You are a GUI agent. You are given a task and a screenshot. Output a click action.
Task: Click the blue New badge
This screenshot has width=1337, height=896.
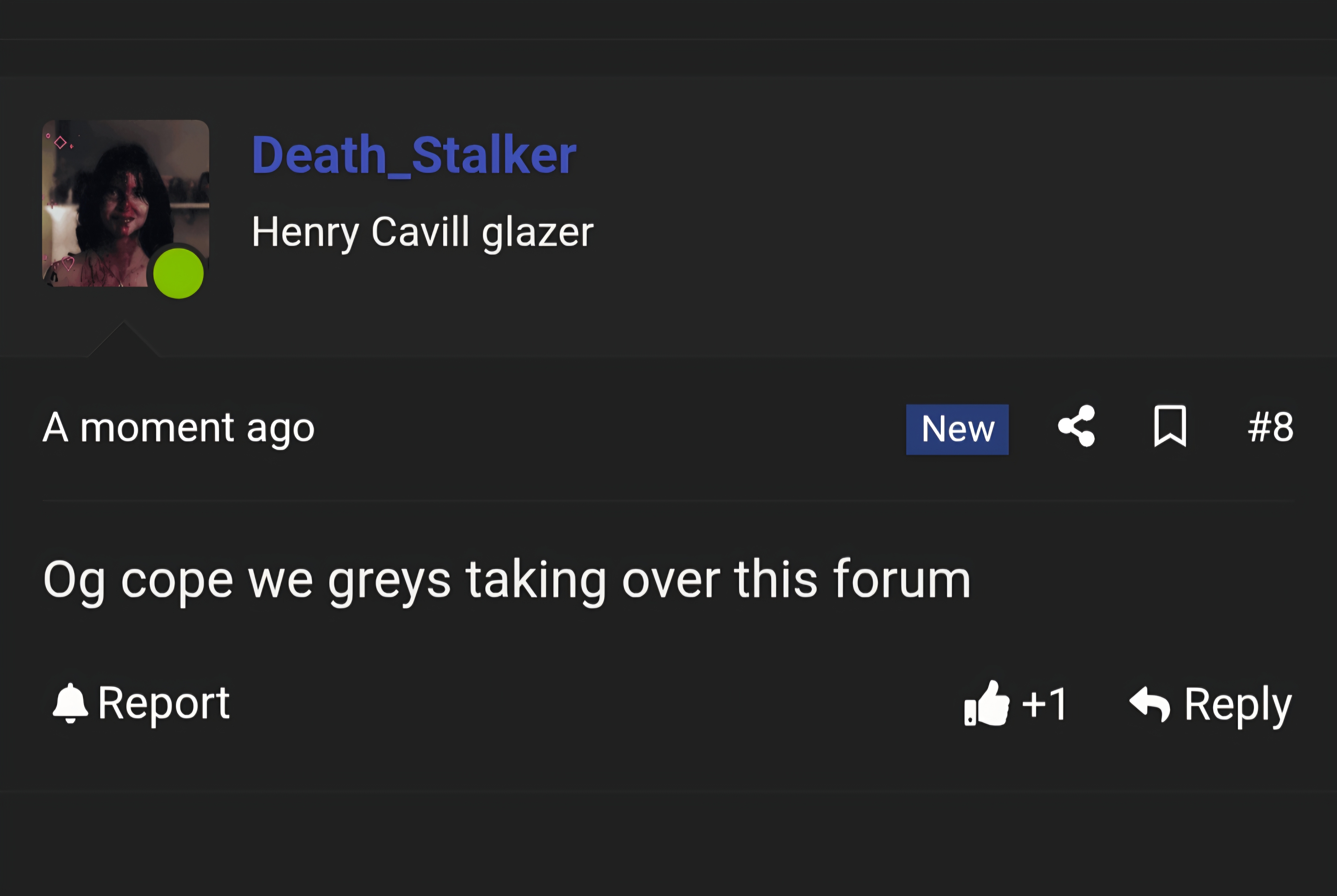click(x=958, y=429)
